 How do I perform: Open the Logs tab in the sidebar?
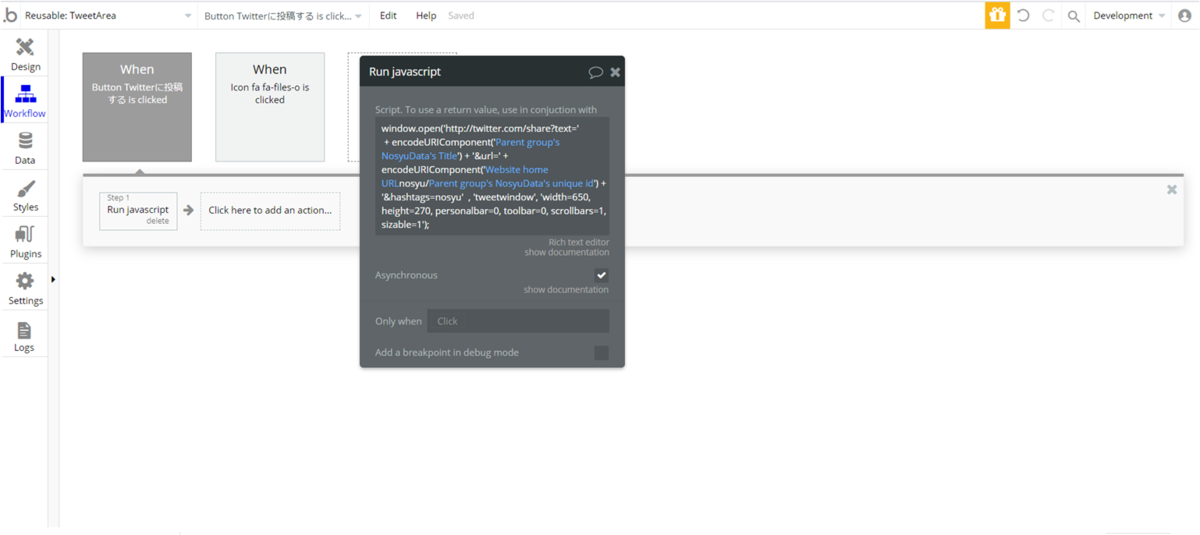[25, 335]
